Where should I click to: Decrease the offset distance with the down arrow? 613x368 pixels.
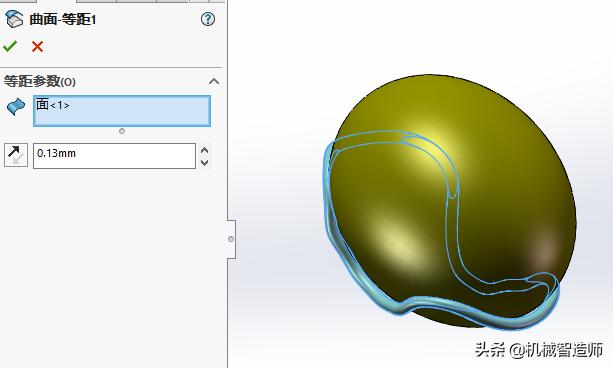(204, 162)
